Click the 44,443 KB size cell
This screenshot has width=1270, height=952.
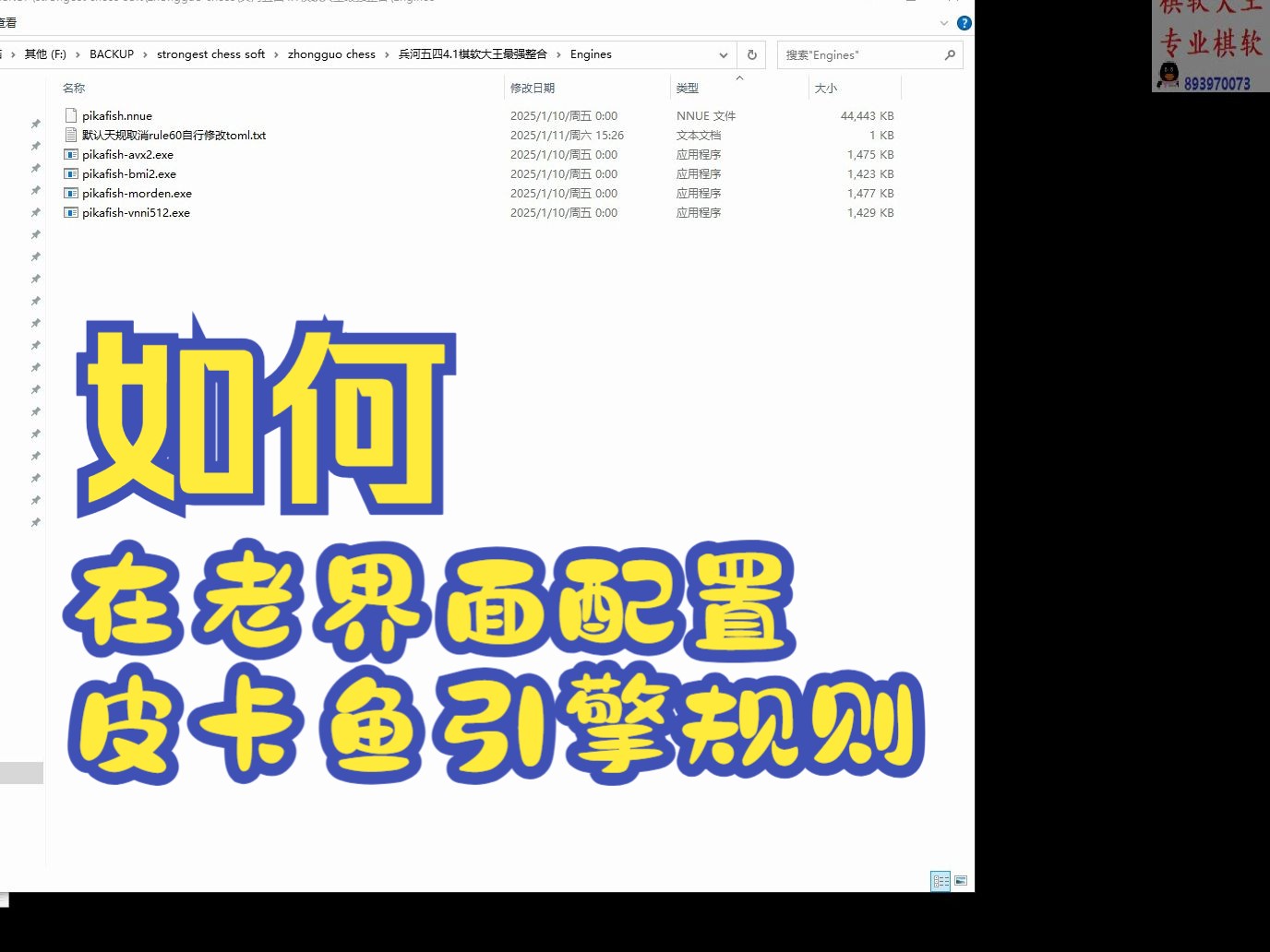click(x=867, y=116)
